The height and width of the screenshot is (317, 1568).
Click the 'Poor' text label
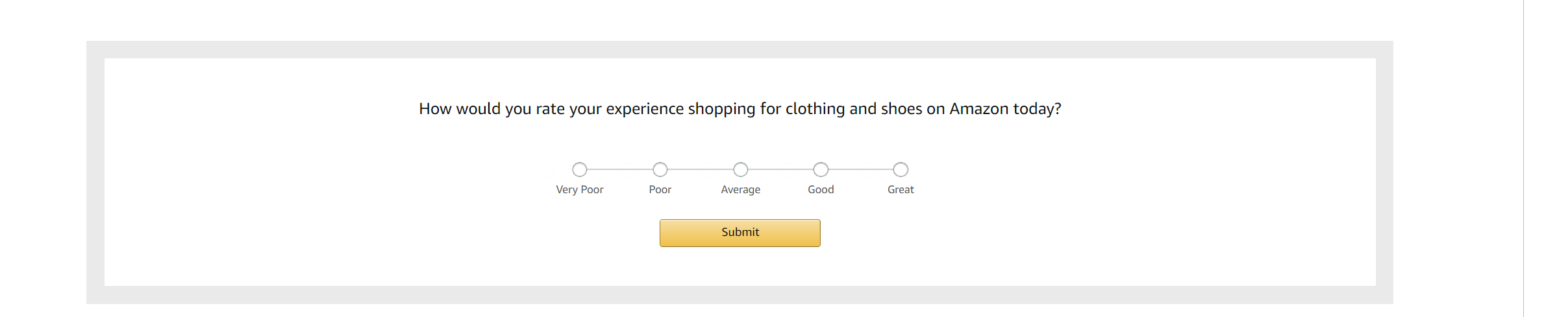click(x=660, y=189)
